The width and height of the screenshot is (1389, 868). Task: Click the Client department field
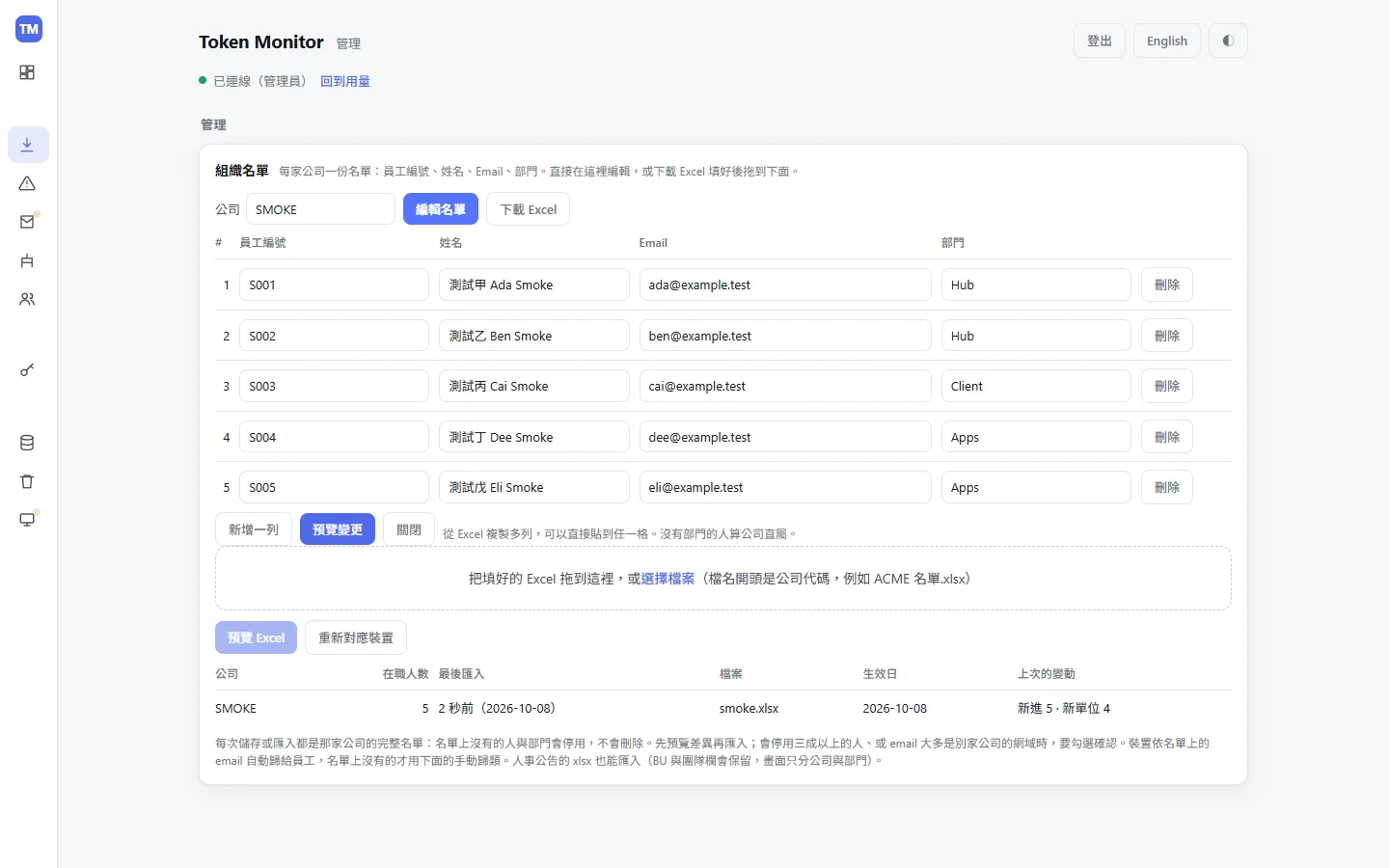[1036, 386]
